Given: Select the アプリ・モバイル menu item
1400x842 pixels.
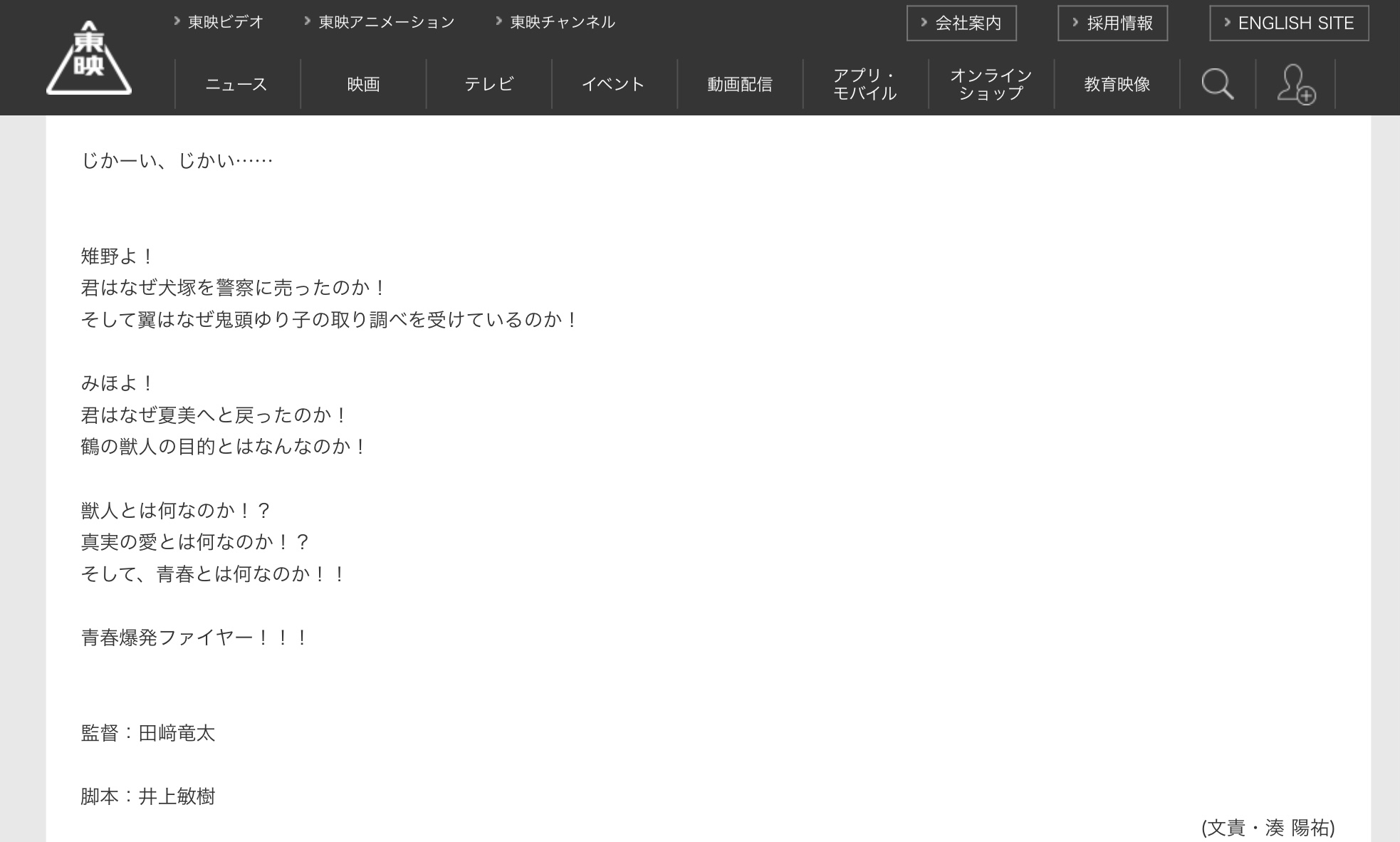Looking at the screenshot, I should (865, 84).
